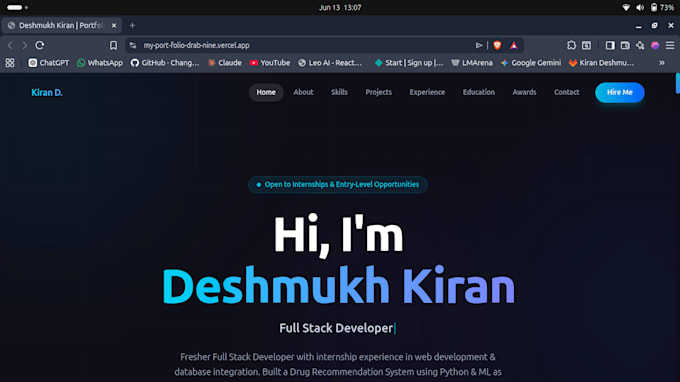Open the ChatGPT bookmark
680x382 pixels.
(49, 63)
